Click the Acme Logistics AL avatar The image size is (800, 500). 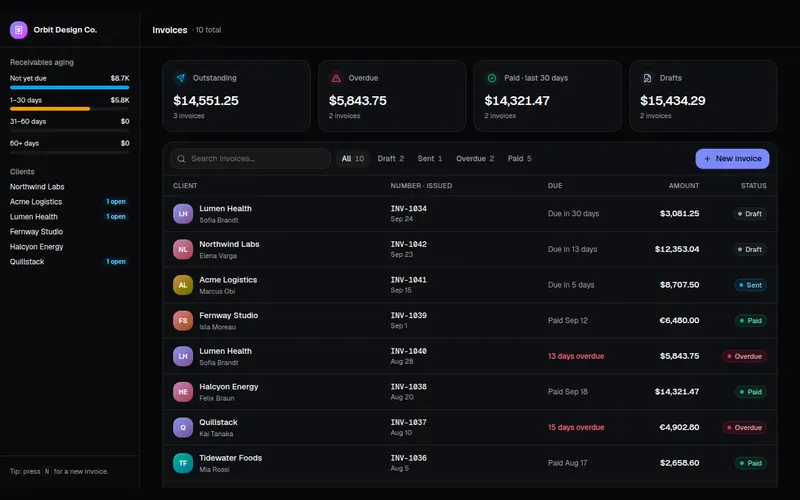[x=183, y=285]
